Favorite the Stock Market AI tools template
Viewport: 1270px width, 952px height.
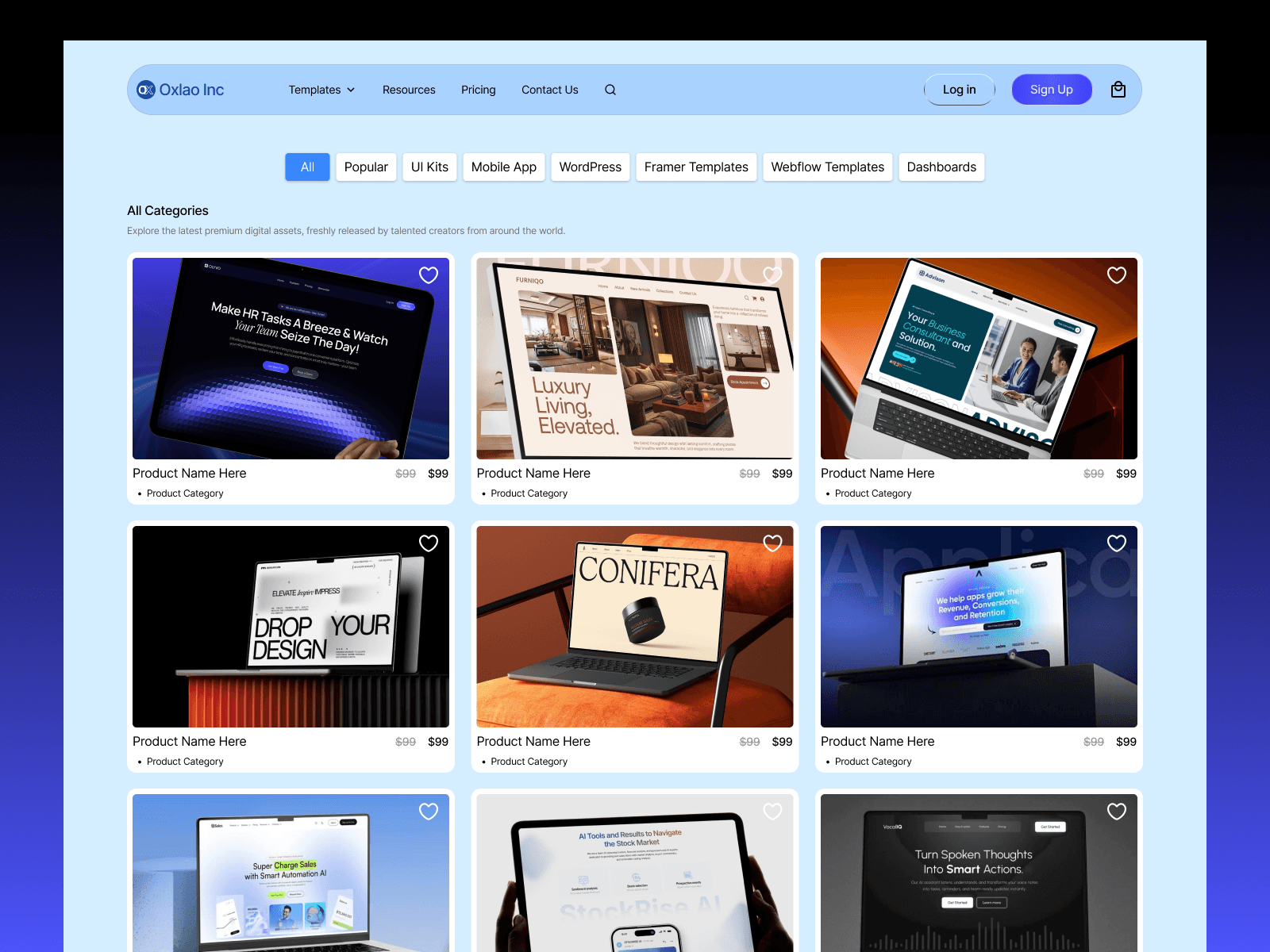(772, 812)
